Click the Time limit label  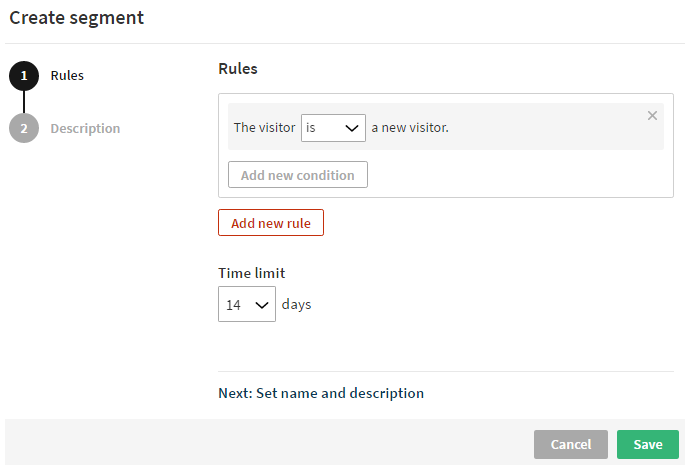[x=251, y=272]
